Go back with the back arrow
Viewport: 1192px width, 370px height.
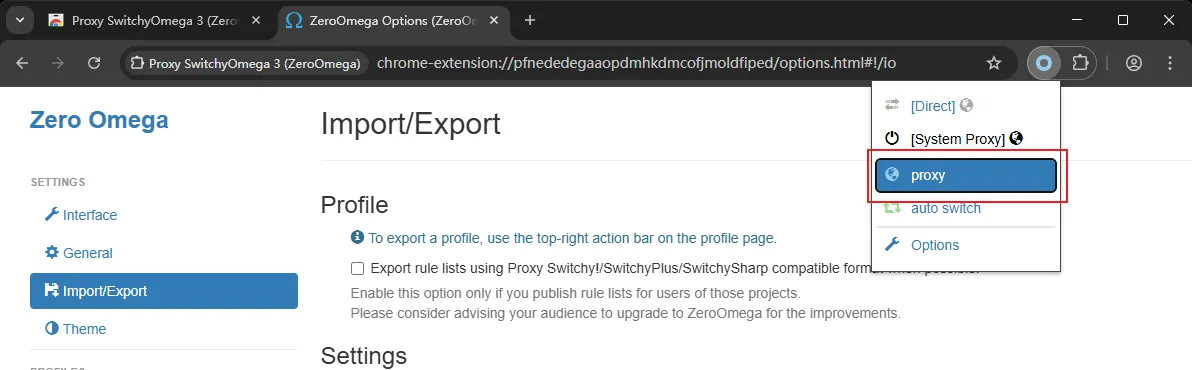[x=22, y=63]
